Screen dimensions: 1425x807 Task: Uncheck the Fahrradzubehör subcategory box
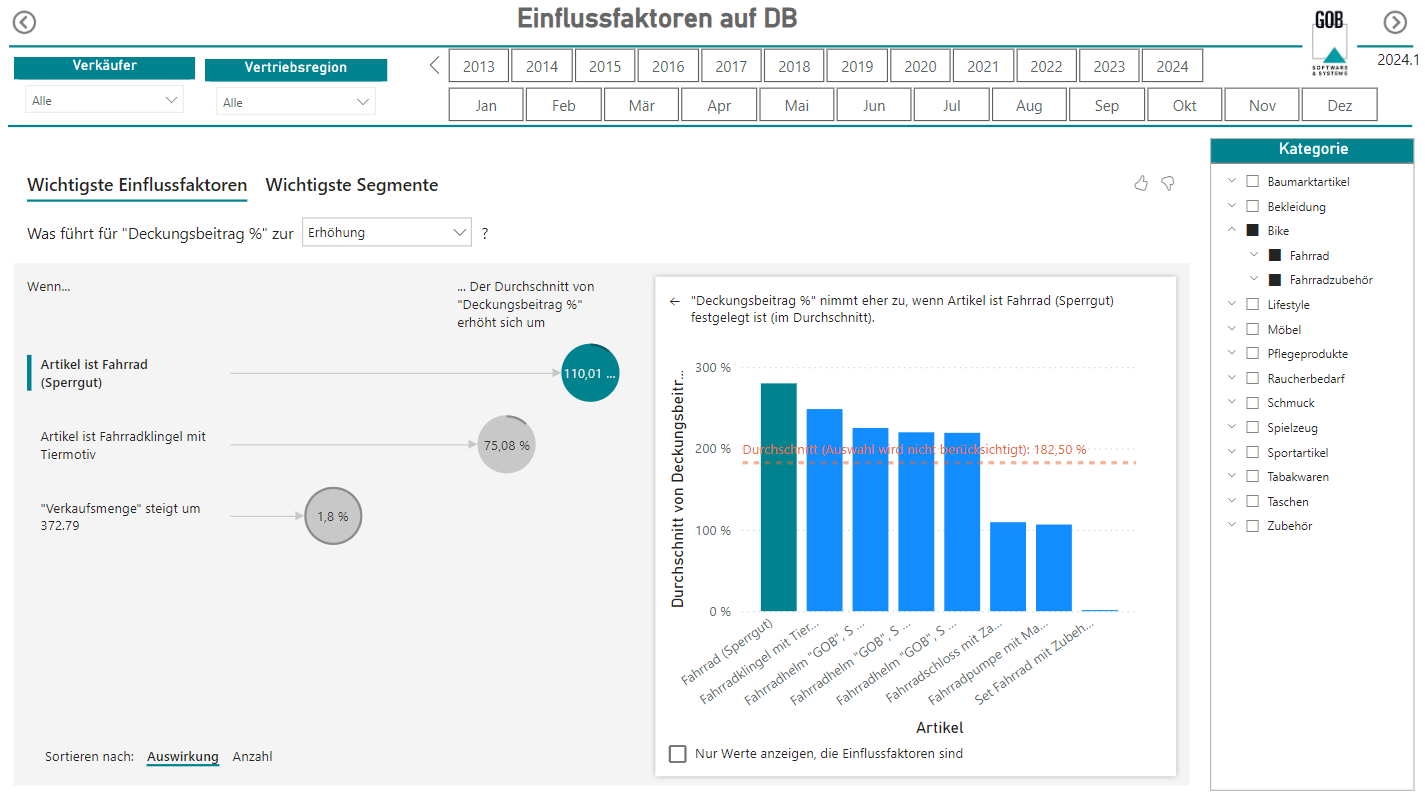[1274, 280]
